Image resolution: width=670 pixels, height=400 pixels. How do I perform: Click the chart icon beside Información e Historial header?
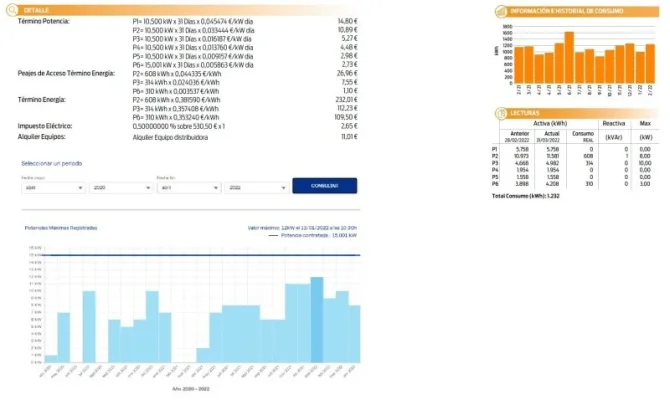(501, 11)
